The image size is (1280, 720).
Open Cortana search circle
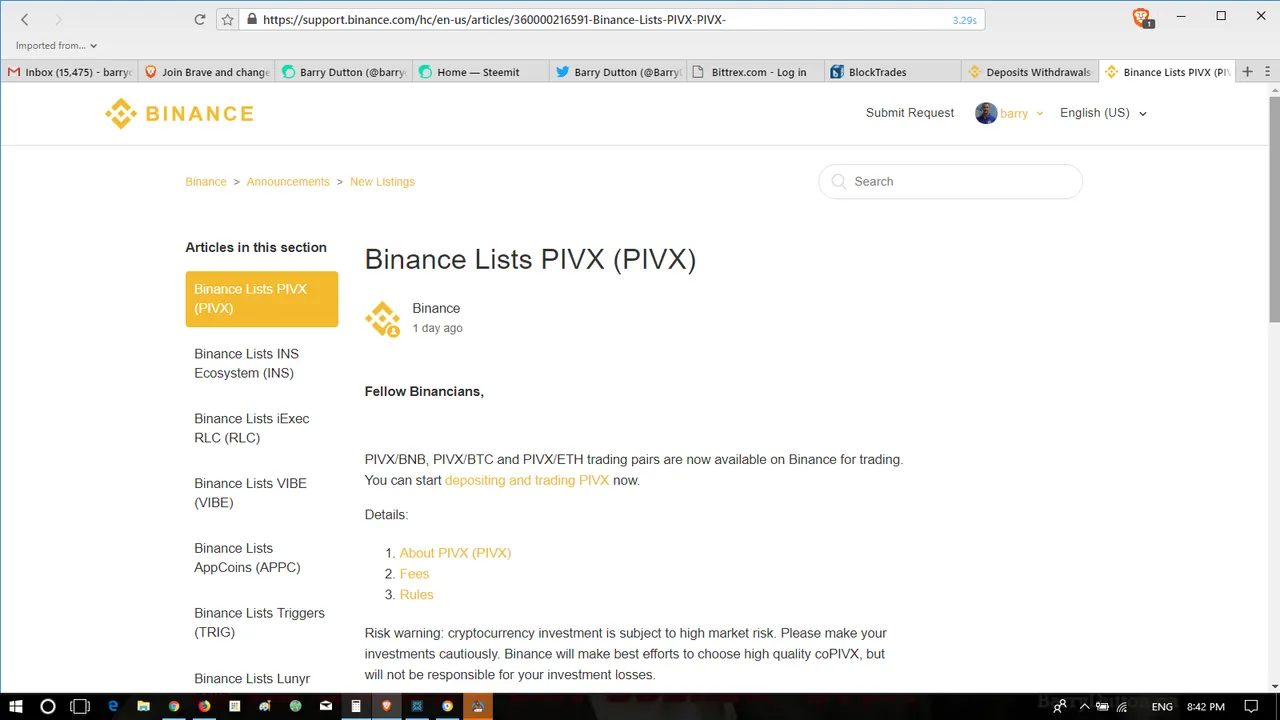(47, 706)
